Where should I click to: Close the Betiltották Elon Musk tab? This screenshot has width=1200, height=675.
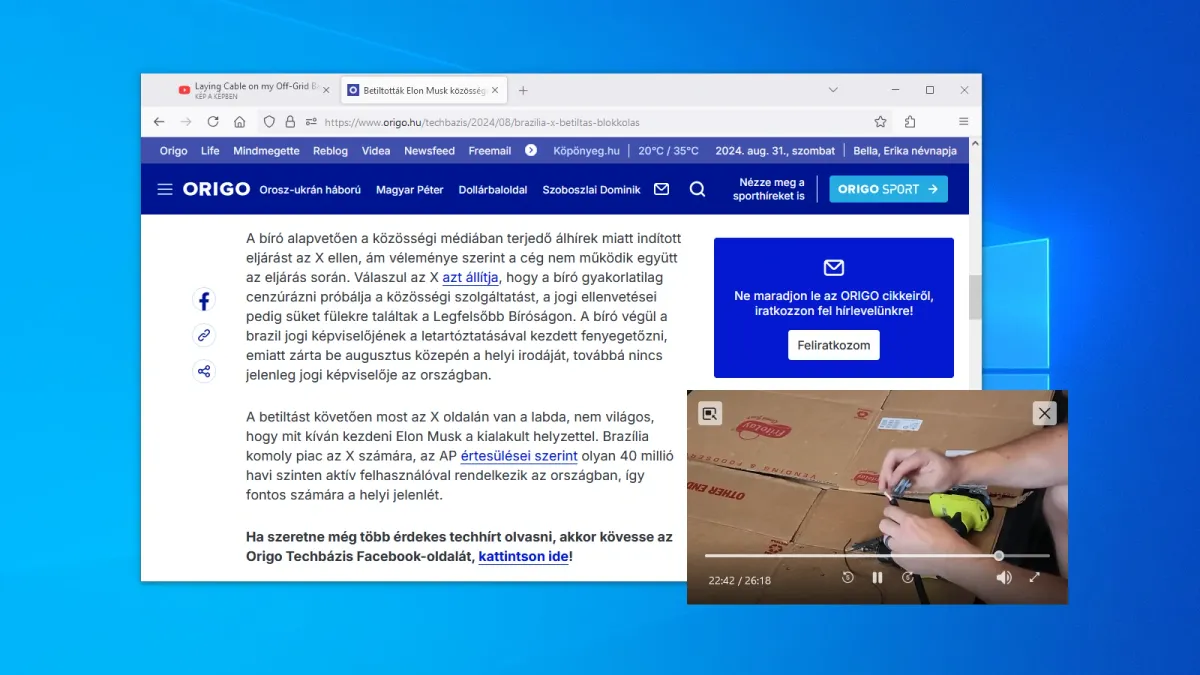[495, 90]
